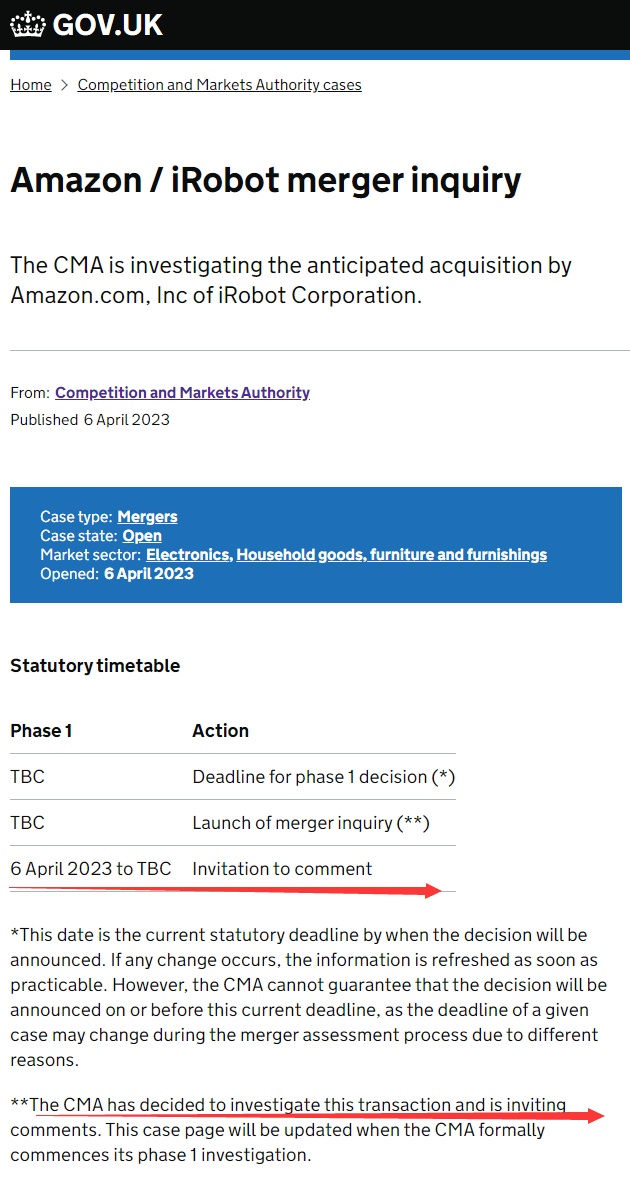Open Household goods, furniture and furnishings link
The width and height of the screenshot is (630, 1179).
[392, 555]
